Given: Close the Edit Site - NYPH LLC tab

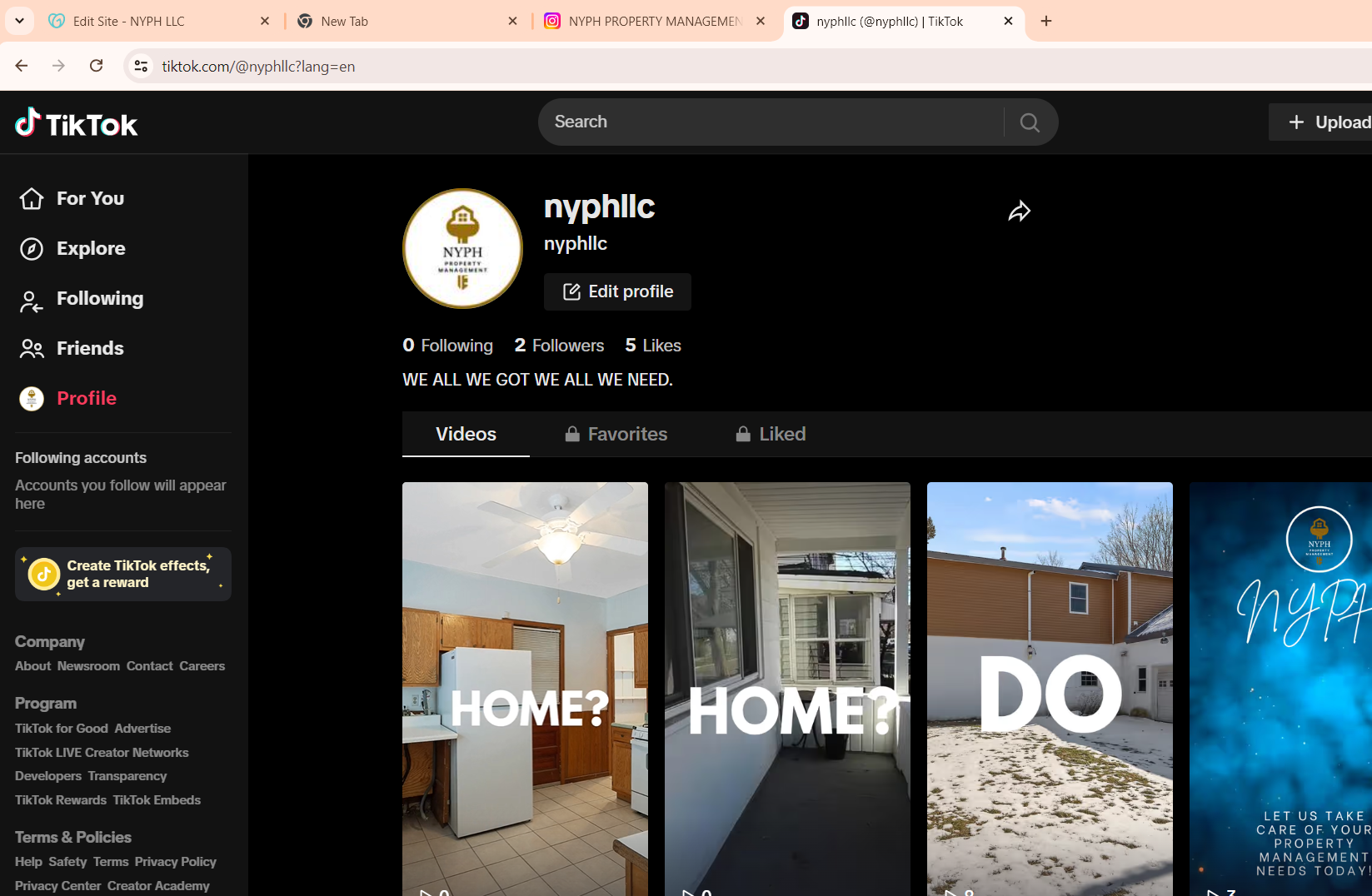Looking at the screenshot, I should 265,21.
